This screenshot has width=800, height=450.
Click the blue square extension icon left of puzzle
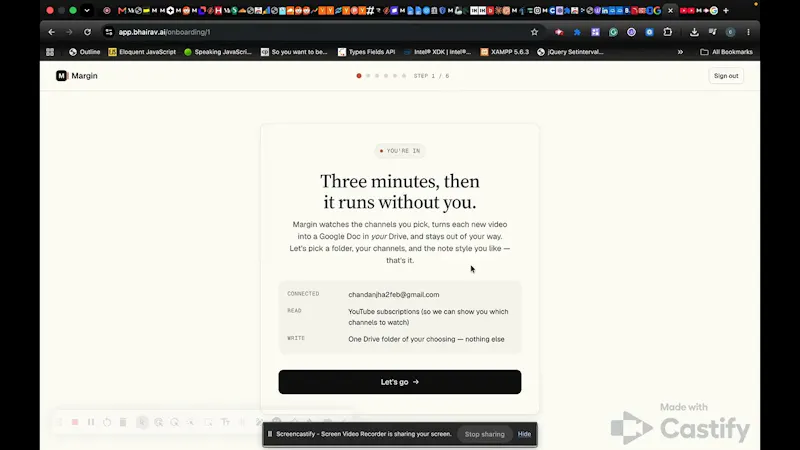pyautogui.click(x=649, y=32)
